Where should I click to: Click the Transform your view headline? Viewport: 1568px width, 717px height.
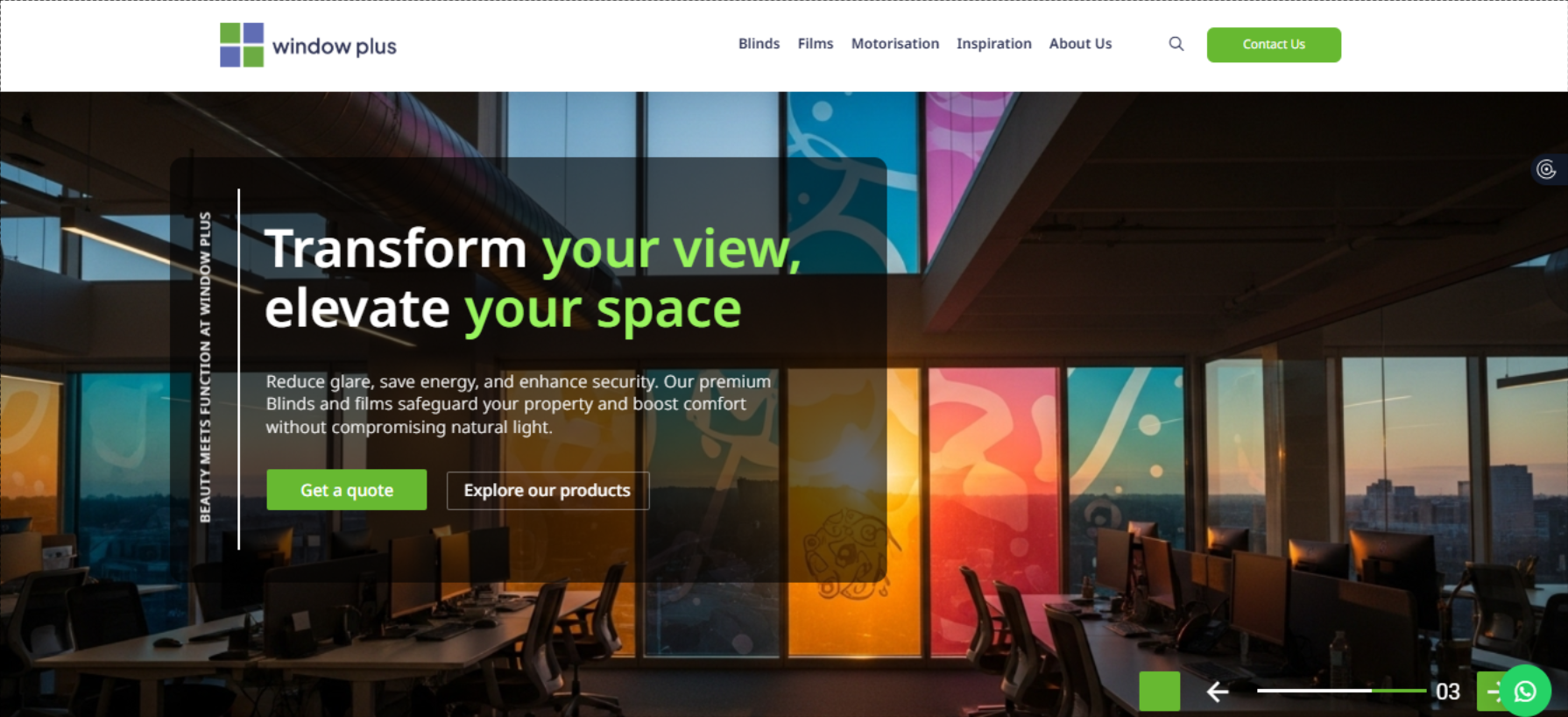(x=533, y=279)
